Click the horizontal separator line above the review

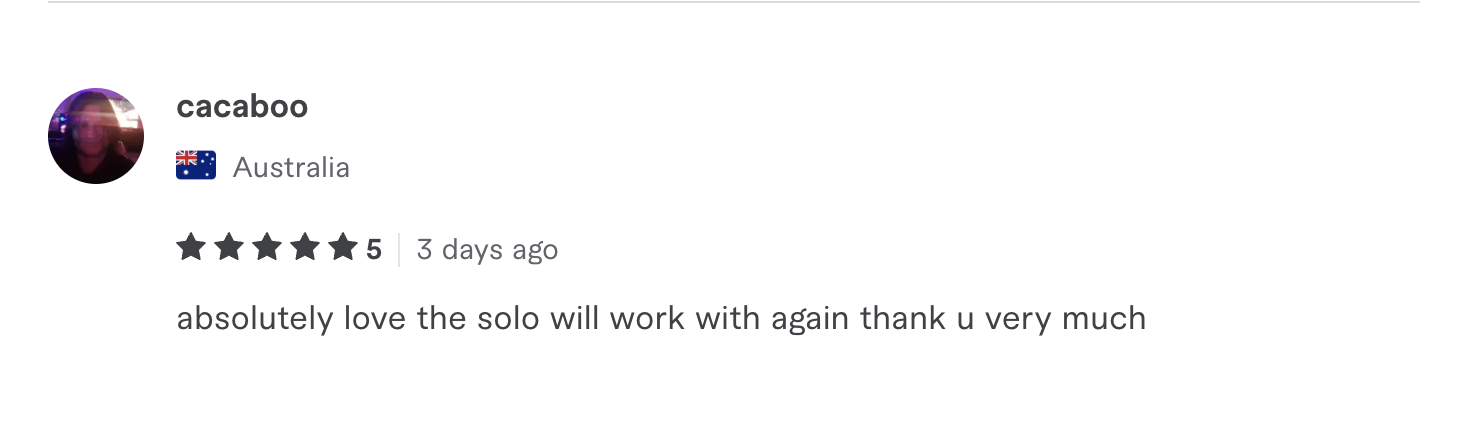[734, 2]
